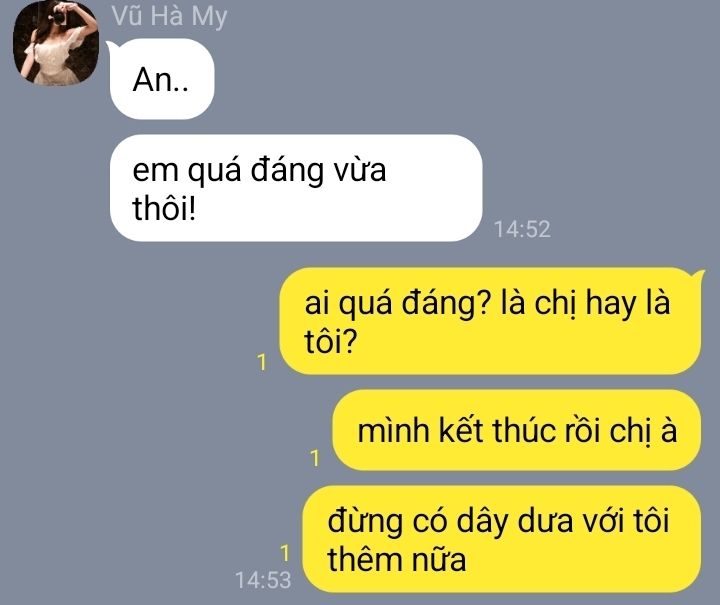This screenshot has height=605, width=720.
Task: Tap the sender name Vũ Hà My
Action: point(169,16)
